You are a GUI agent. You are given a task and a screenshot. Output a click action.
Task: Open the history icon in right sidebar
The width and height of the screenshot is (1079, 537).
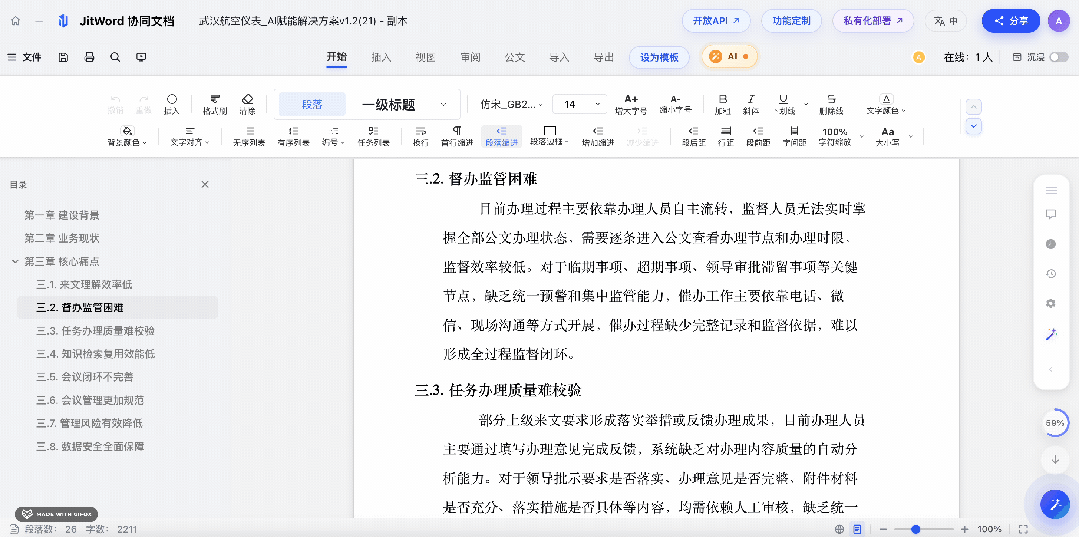pos(1051,273)
